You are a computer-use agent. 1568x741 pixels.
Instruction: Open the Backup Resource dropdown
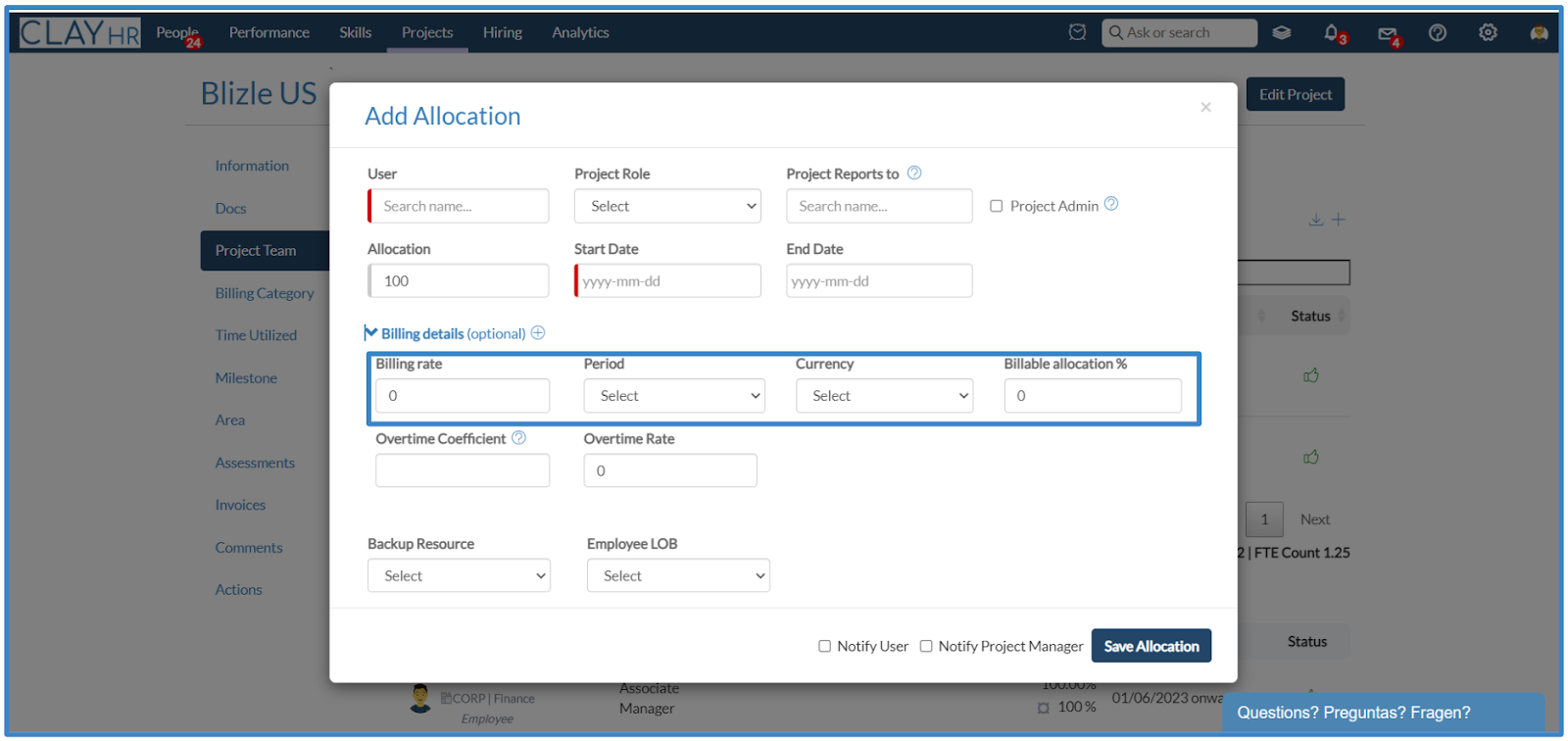[x=460, y=575]
